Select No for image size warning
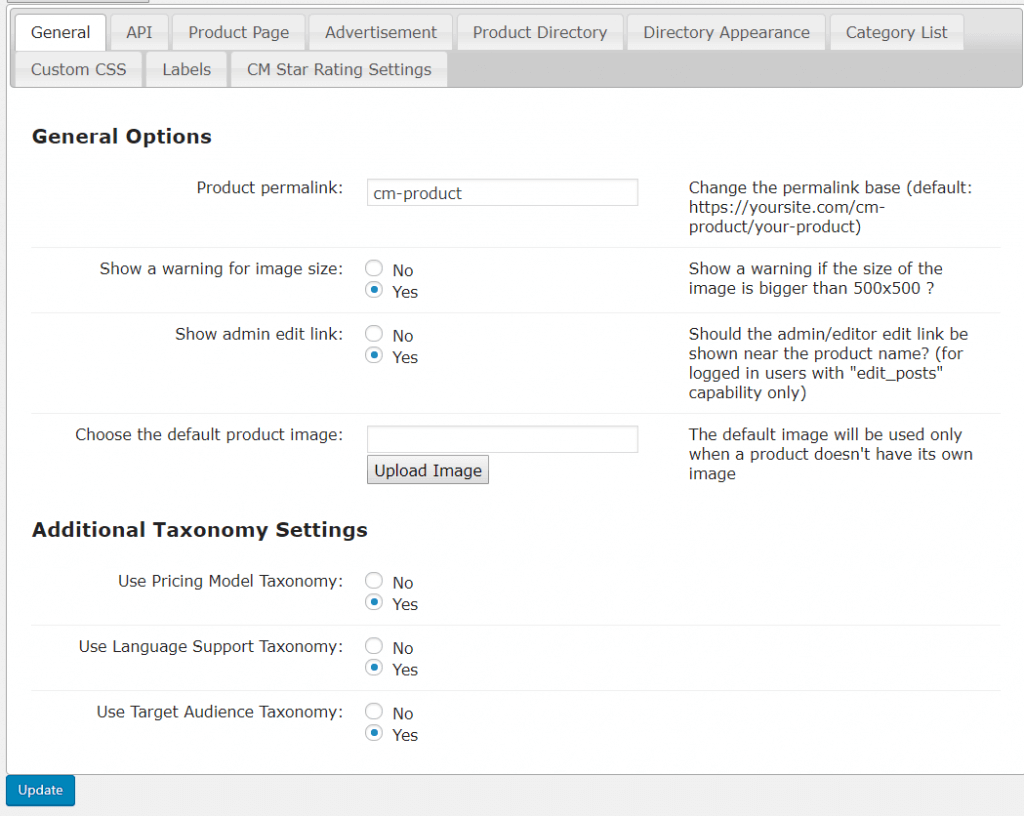The width and height of the screenshot is (1024, 816). point(374,269)
